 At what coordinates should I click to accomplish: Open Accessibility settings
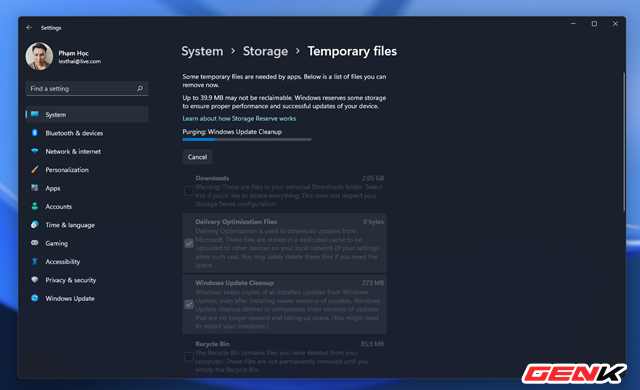pyautogui.click(x=87, y=261)
